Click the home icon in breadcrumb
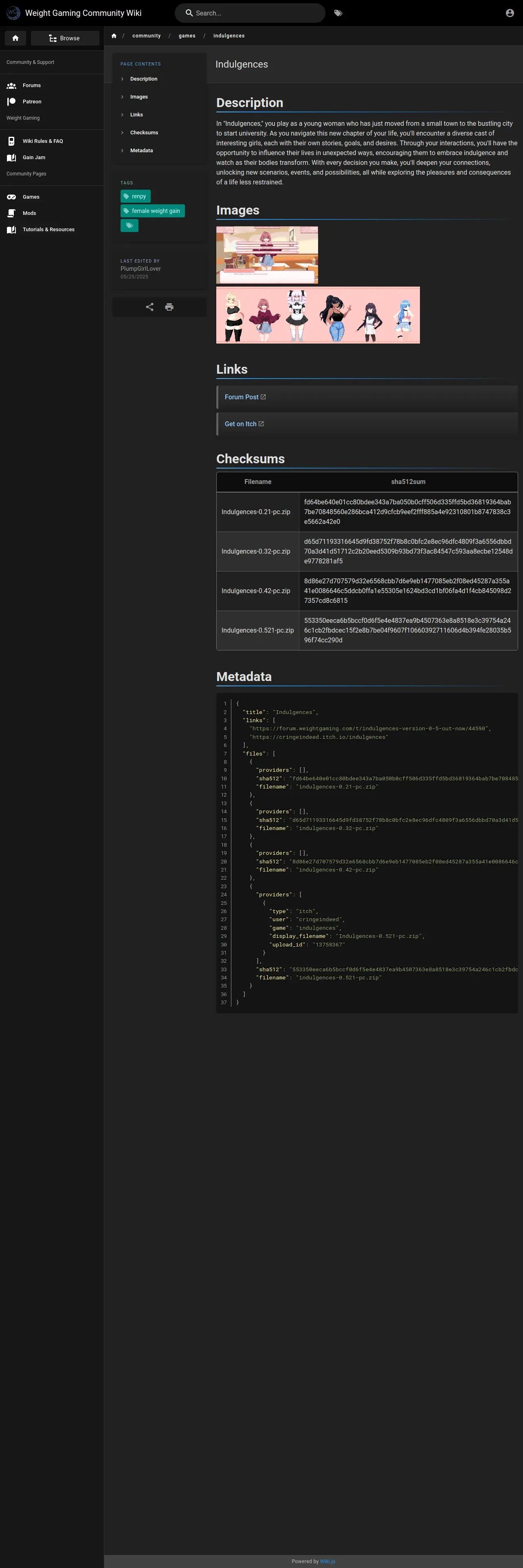 (114, 36)
